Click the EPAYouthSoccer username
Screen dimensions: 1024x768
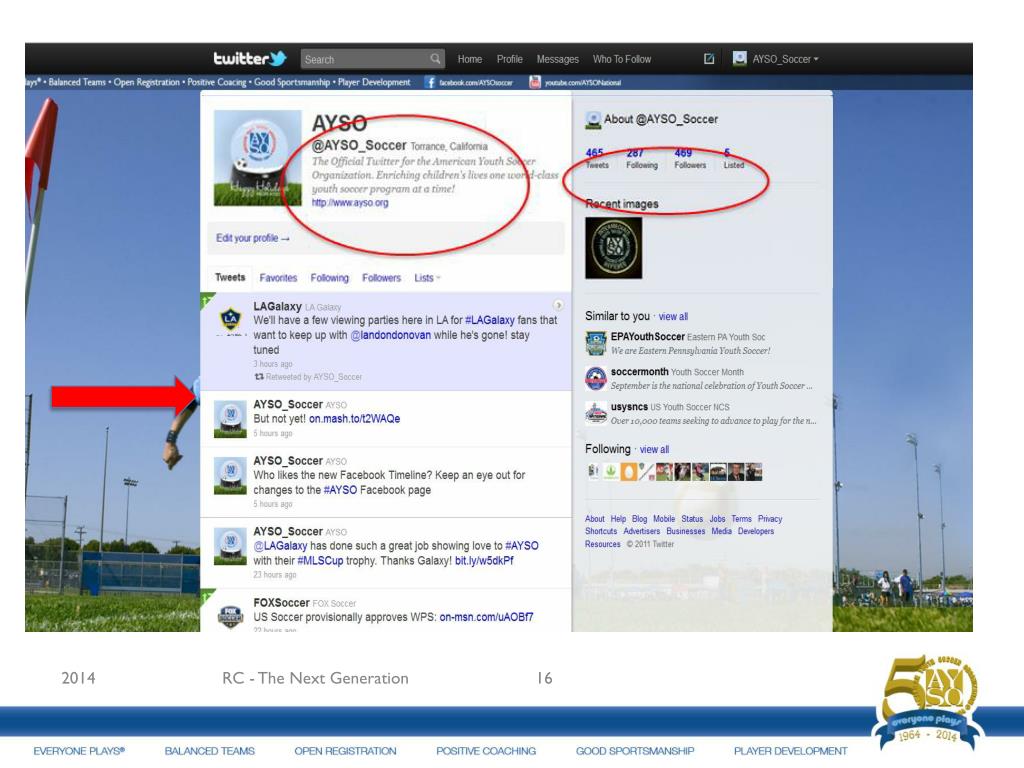click(x=648, y=336)
